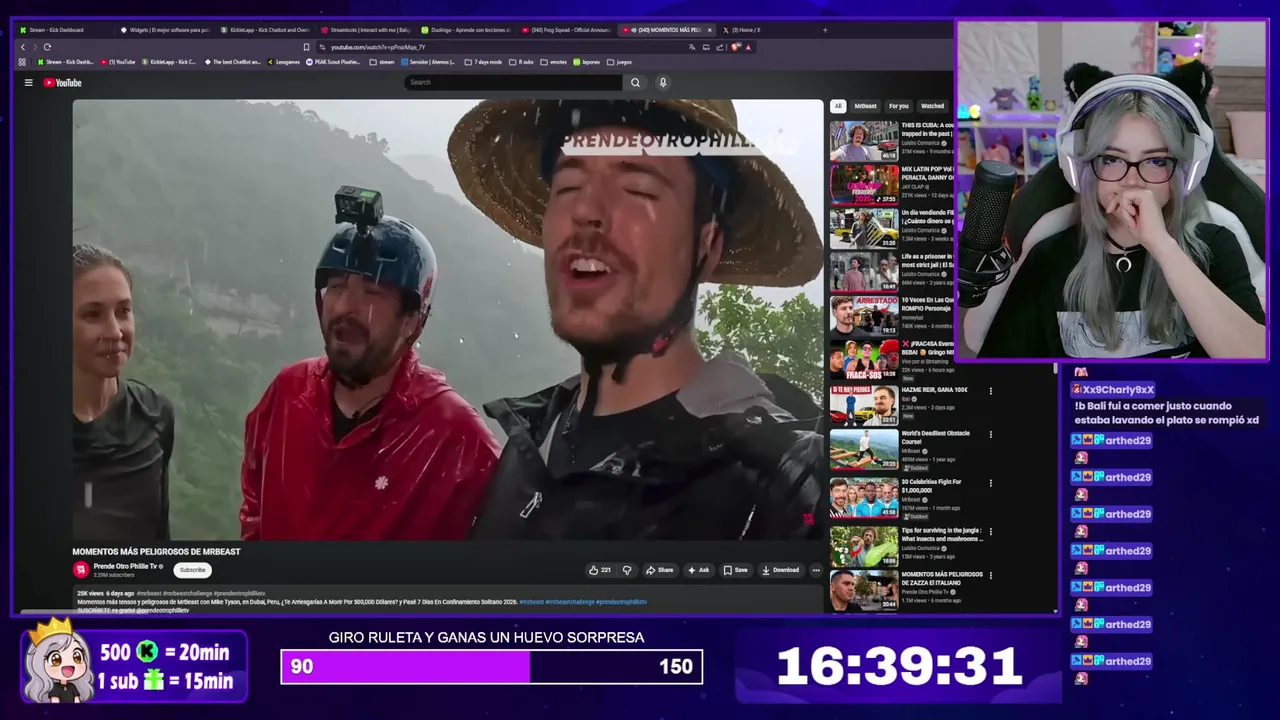Go back with the browser back arrow
Viewport: 1280px width, 720px height.
click(23, 47)
